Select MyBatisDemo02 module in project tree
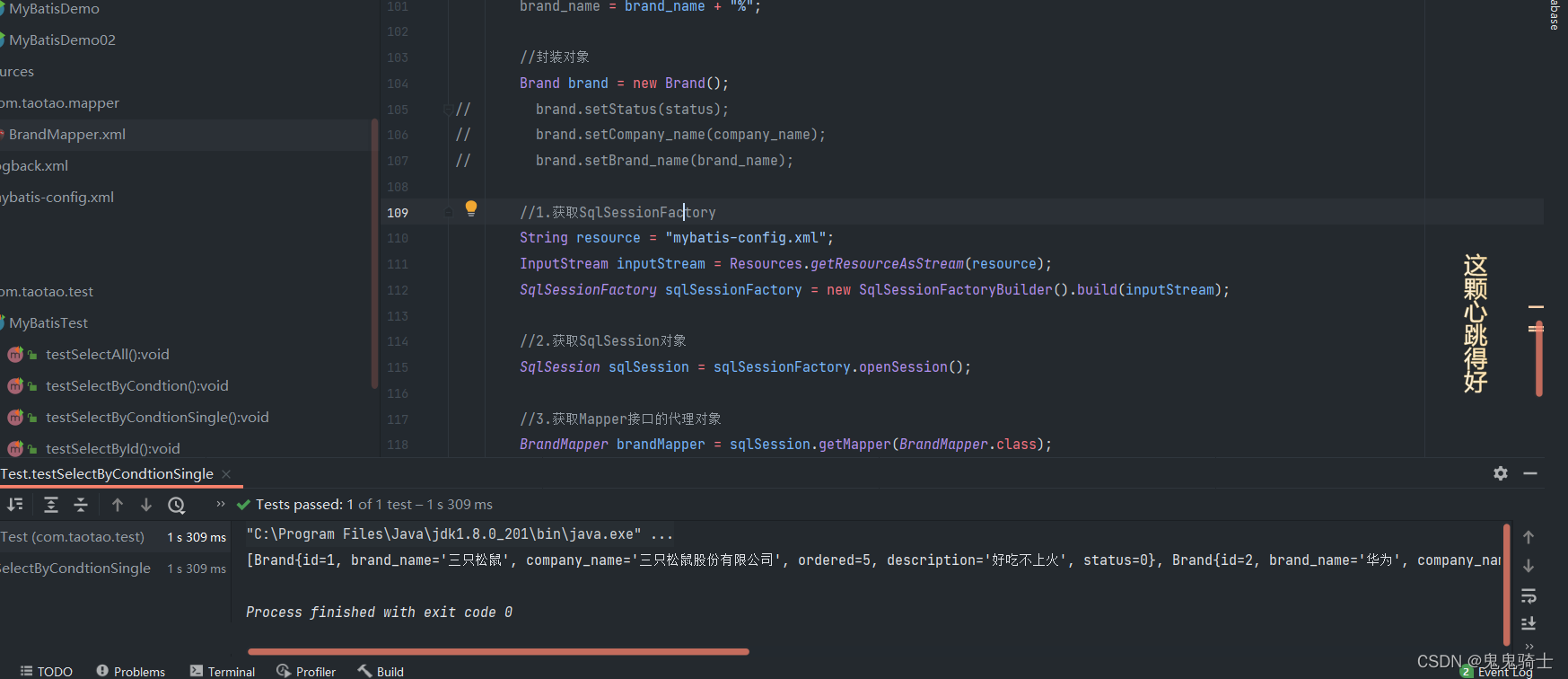 (62, 40)
